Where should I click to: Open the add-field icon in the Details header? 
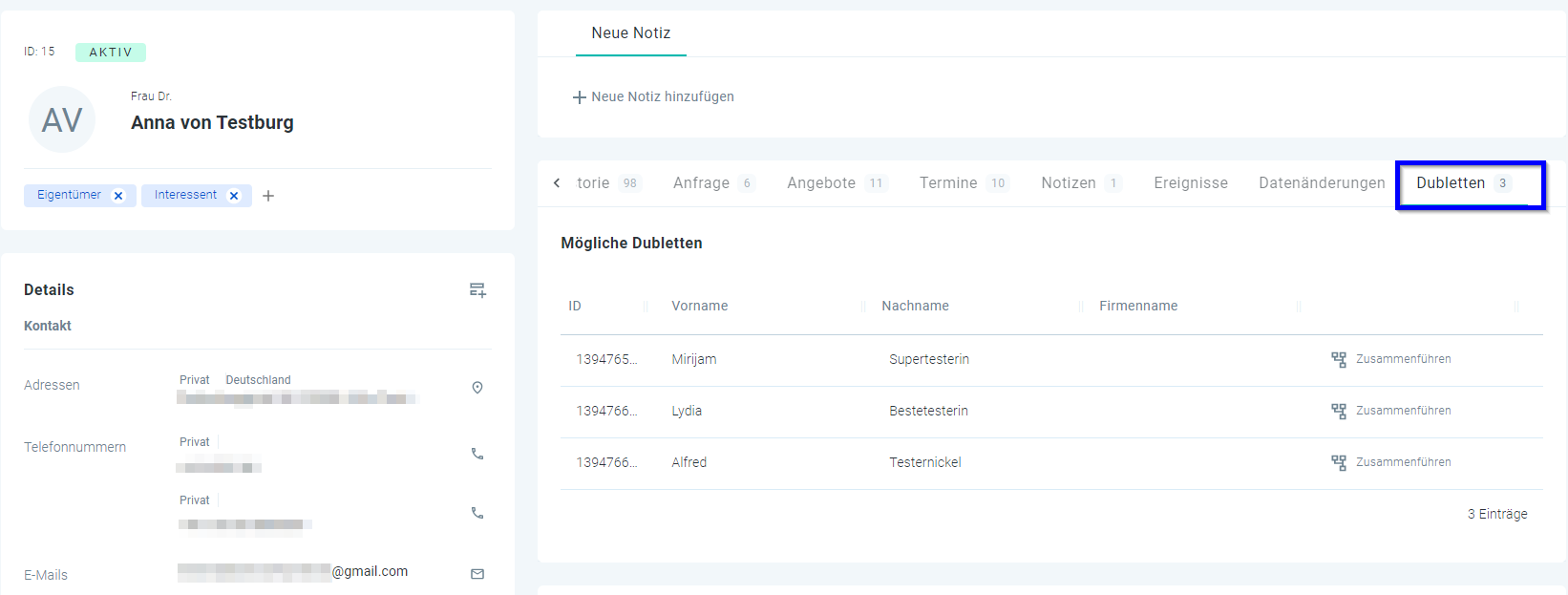tap(477, 290)
